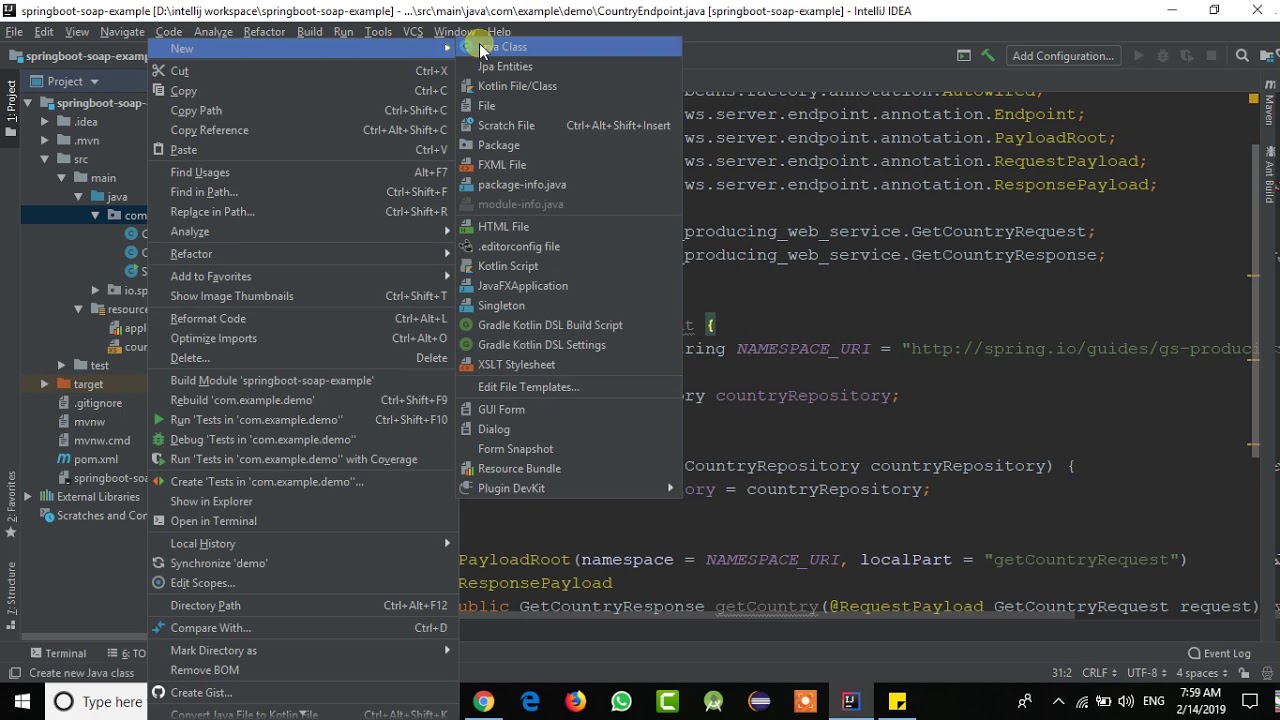Click the Scratch File icon

pyautogui.click(x=466, y=125)
